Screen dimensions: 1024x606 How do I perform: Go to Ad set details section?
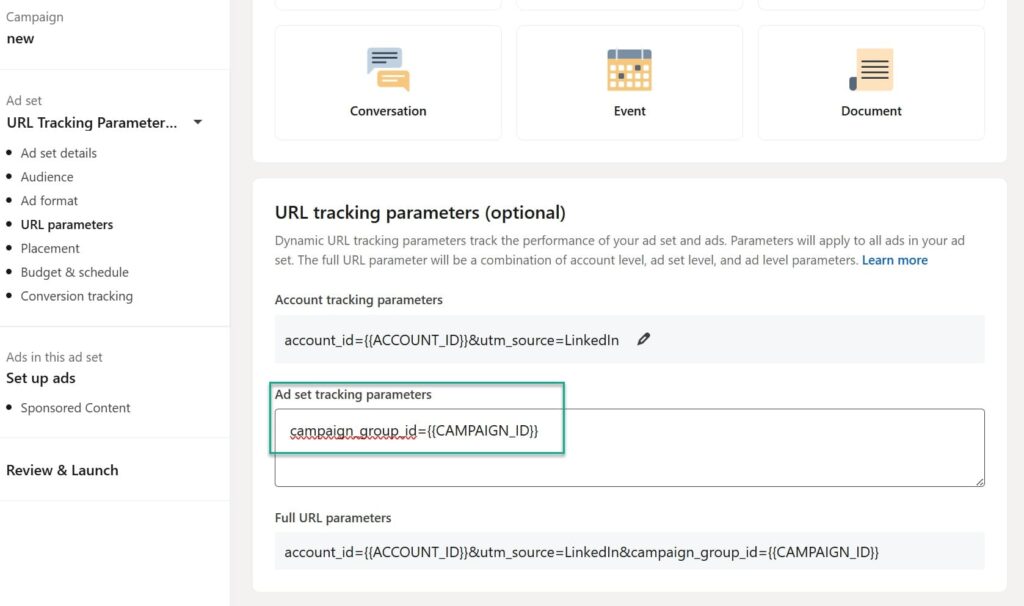[58, 153]
